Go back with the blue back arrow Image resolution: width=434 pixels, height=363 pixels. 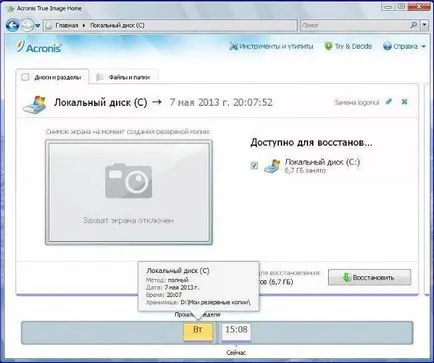(13, 25)
